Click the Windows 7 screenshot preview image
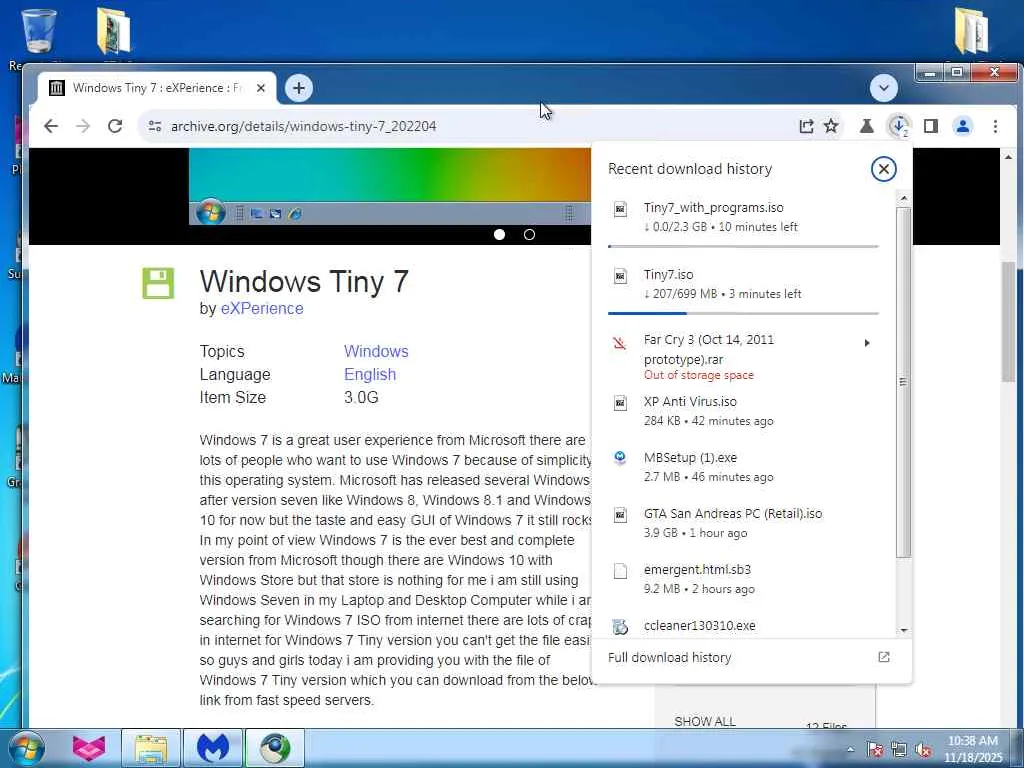 tap(390, 187)
